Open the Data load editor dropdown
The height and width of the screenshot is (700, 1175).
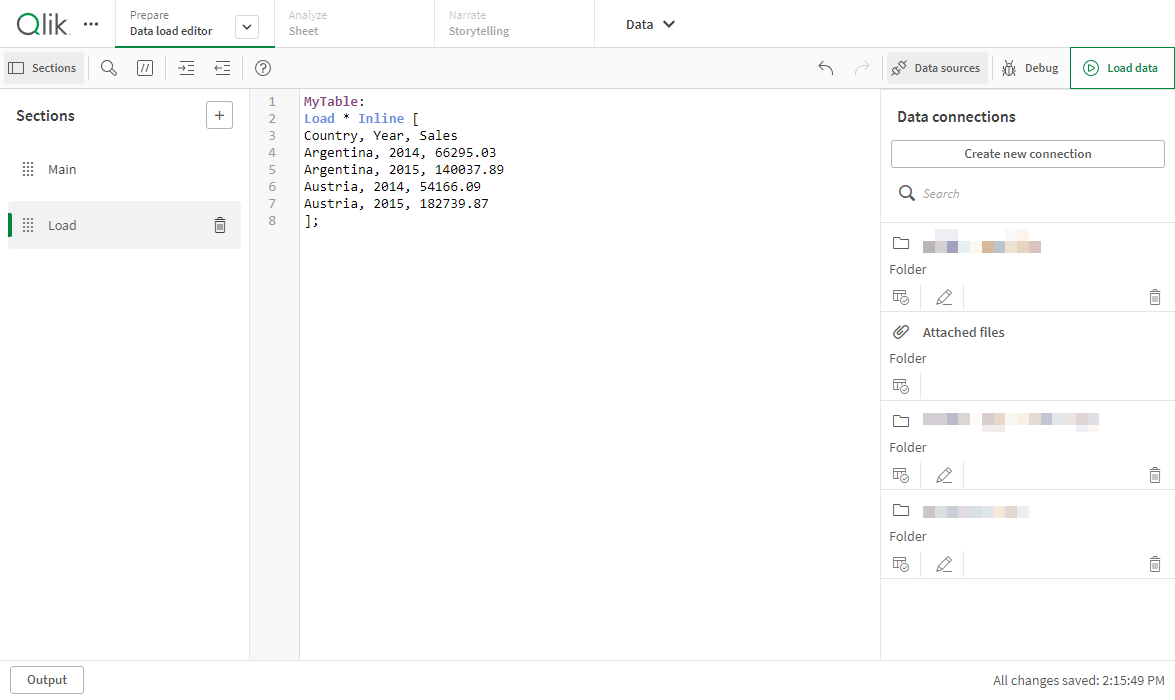[x=246, y=23]
